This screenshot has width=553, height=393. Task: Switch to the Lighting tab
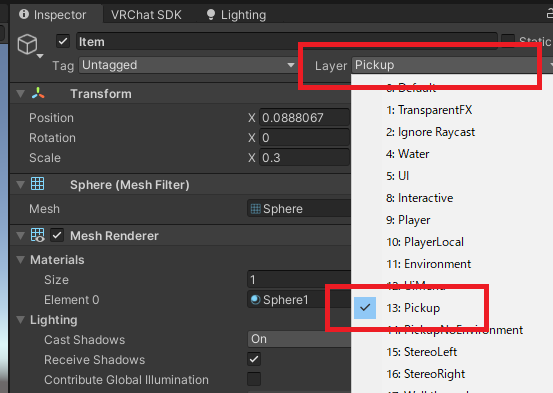(x=236, y=14)
